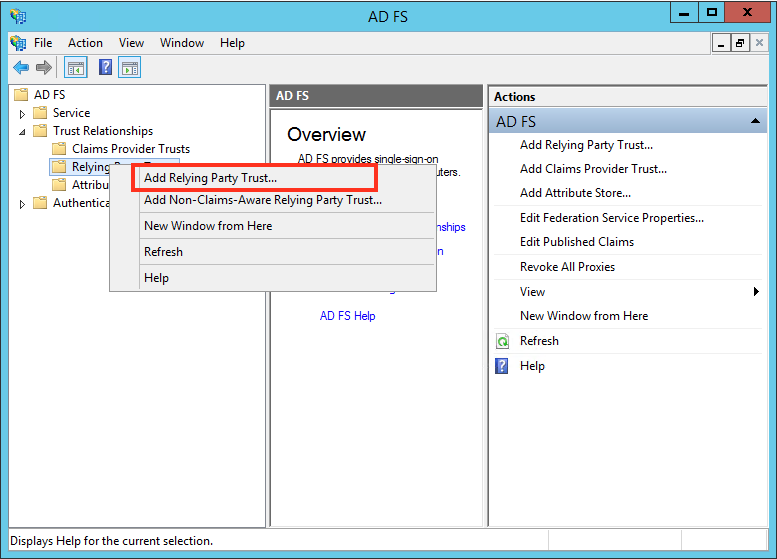Expand the Service tree node
The image size is (777, 559).
(x=22, y=114)
